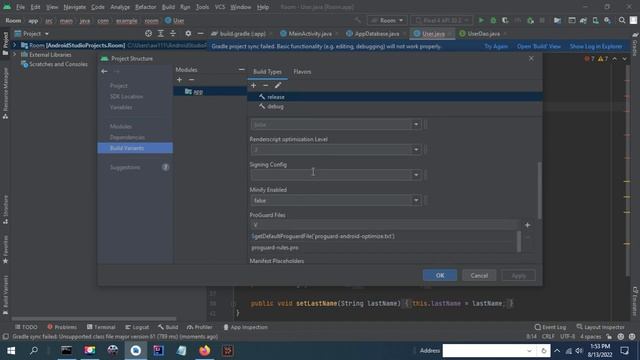Click the Apply button
The image size is (640, 360).
tap(518, 275)
